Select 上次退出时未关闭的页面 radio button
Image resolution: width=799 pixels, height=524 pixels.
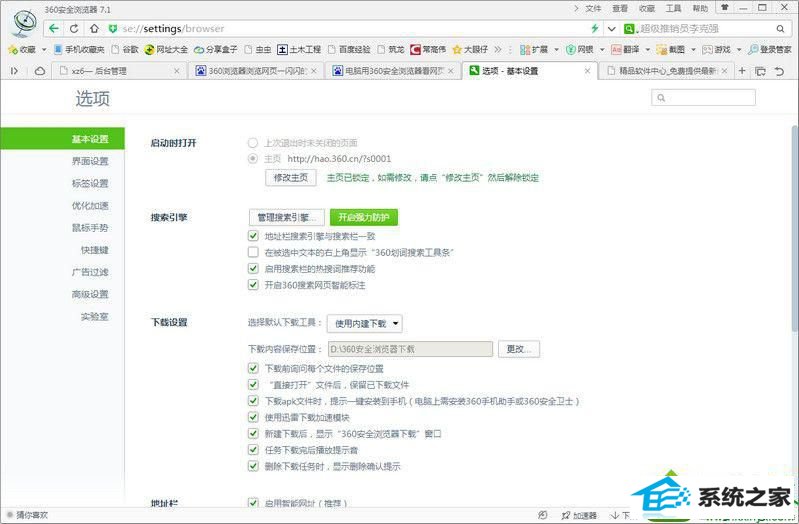pos(253,143)
